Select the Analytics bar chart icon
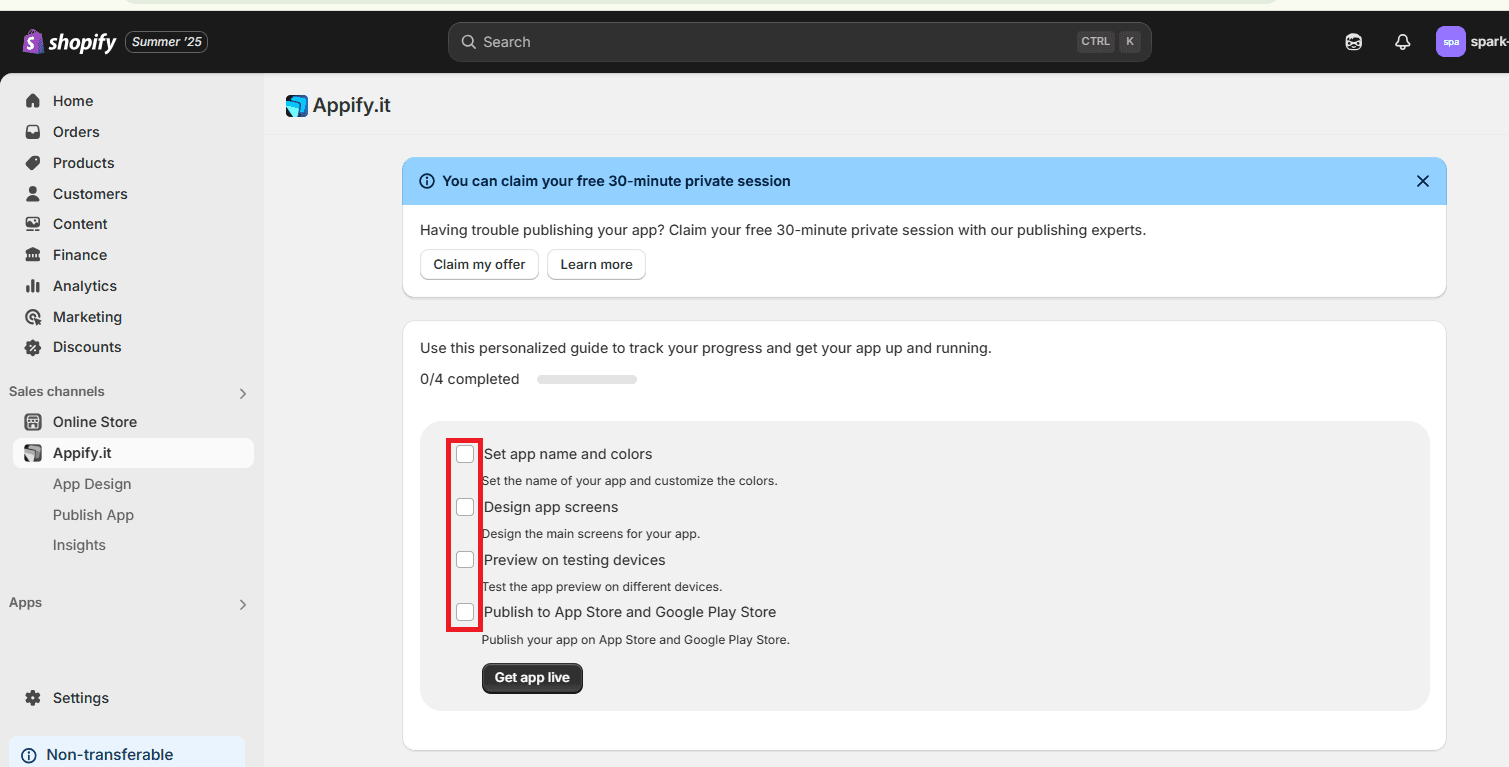1509x767 pixels. (33, 286)
